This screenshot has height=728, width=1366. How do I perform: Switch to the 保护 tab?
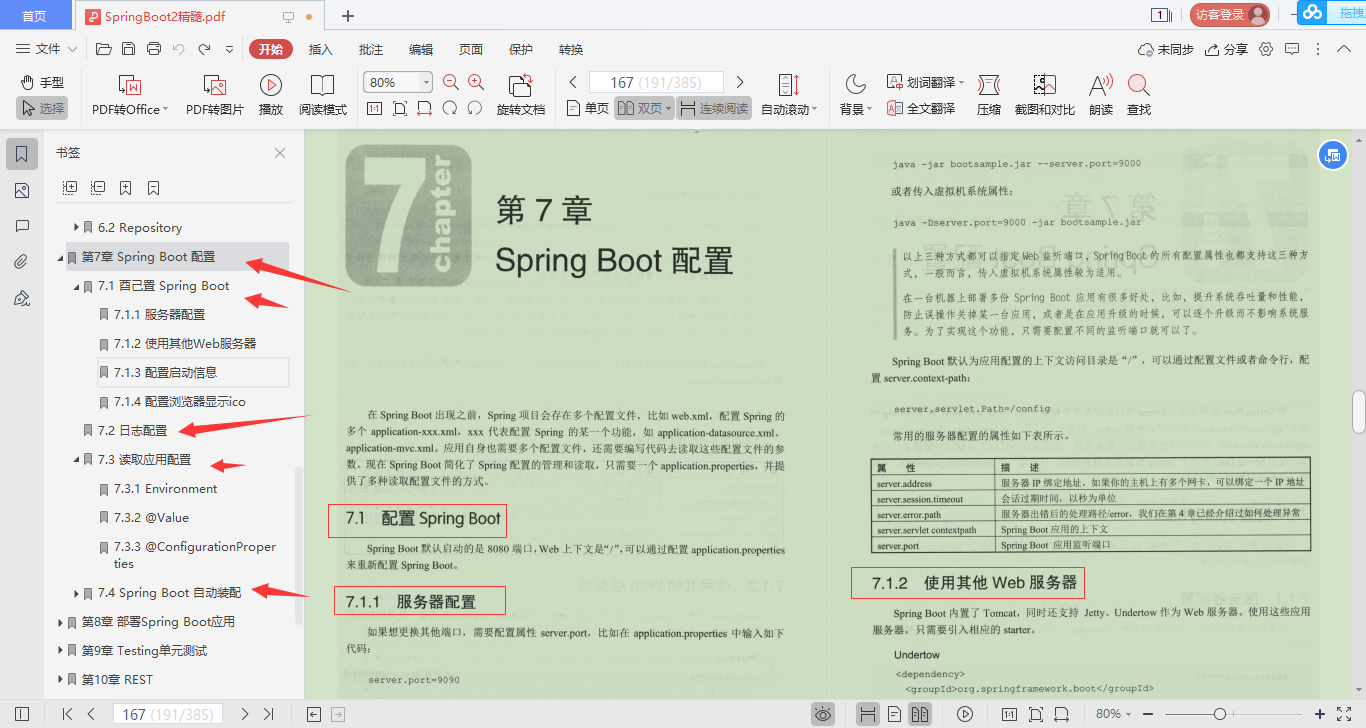[x=521, y=49]
